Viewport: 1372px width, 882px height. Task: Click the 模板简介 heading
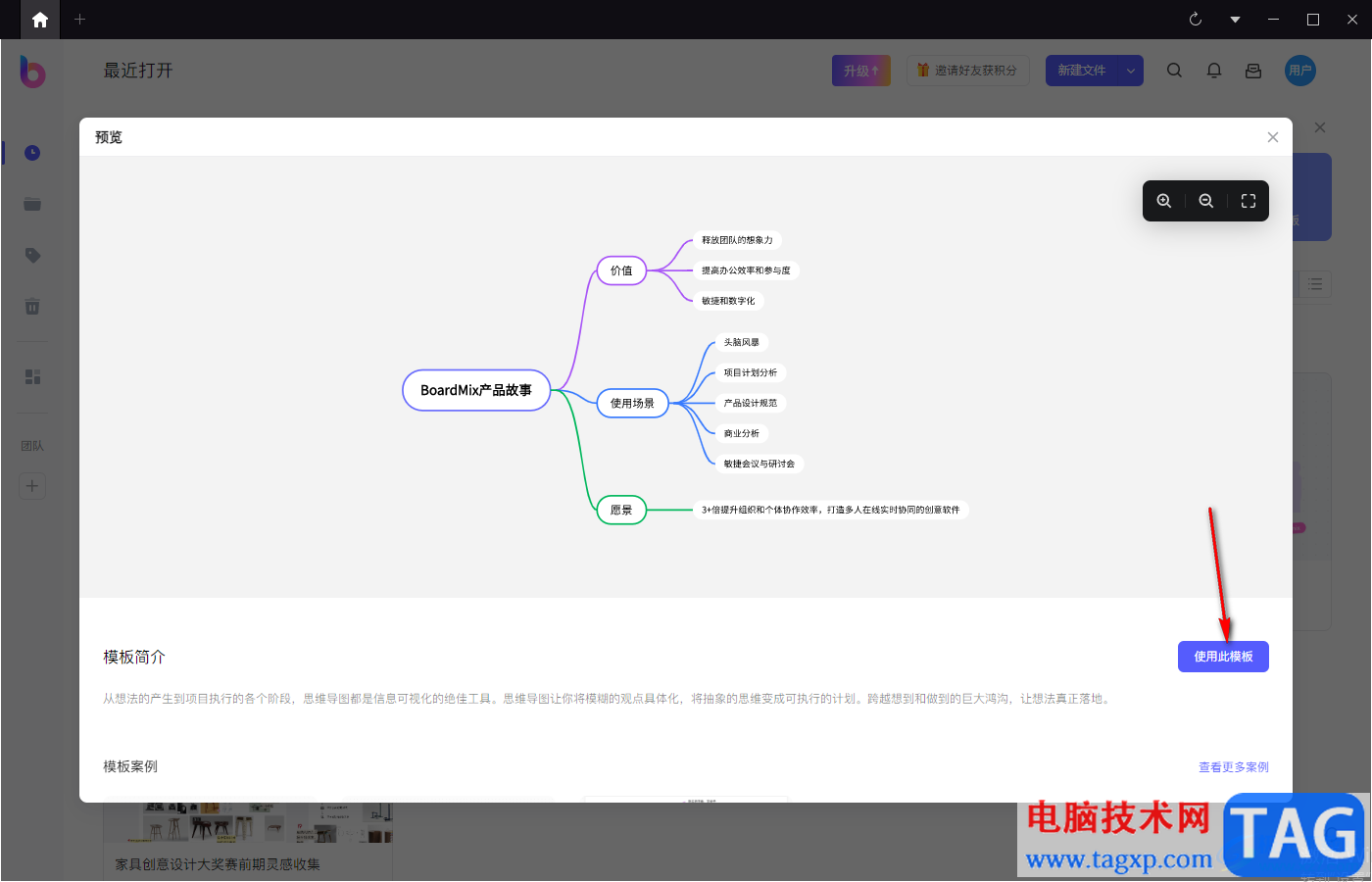(134, 657)
